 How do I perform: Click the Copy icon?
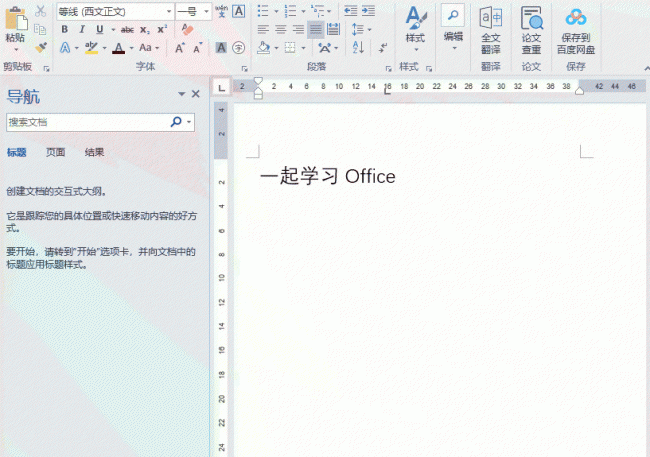click(x=40, y=29)
